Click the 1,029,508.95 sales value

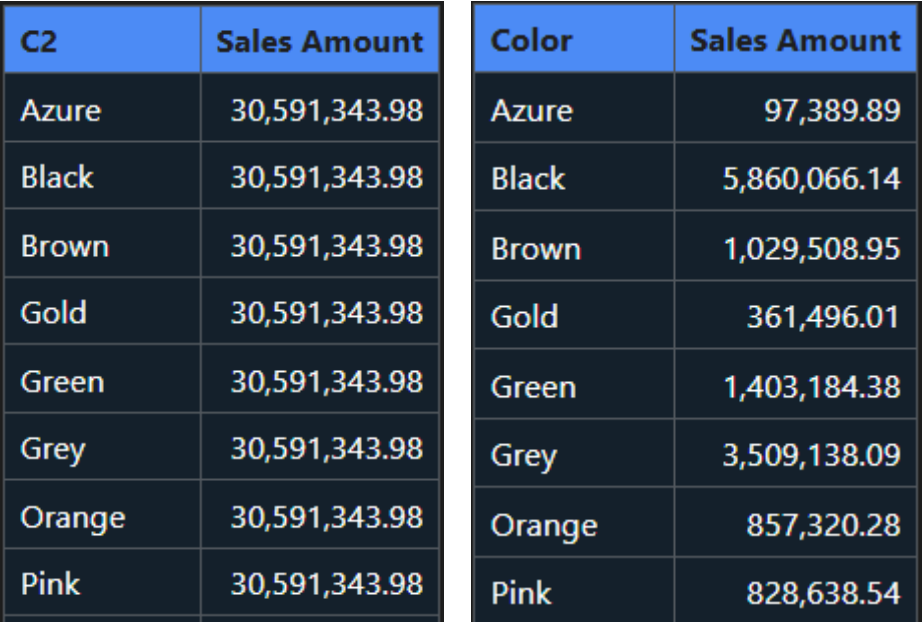pos(811,248)
